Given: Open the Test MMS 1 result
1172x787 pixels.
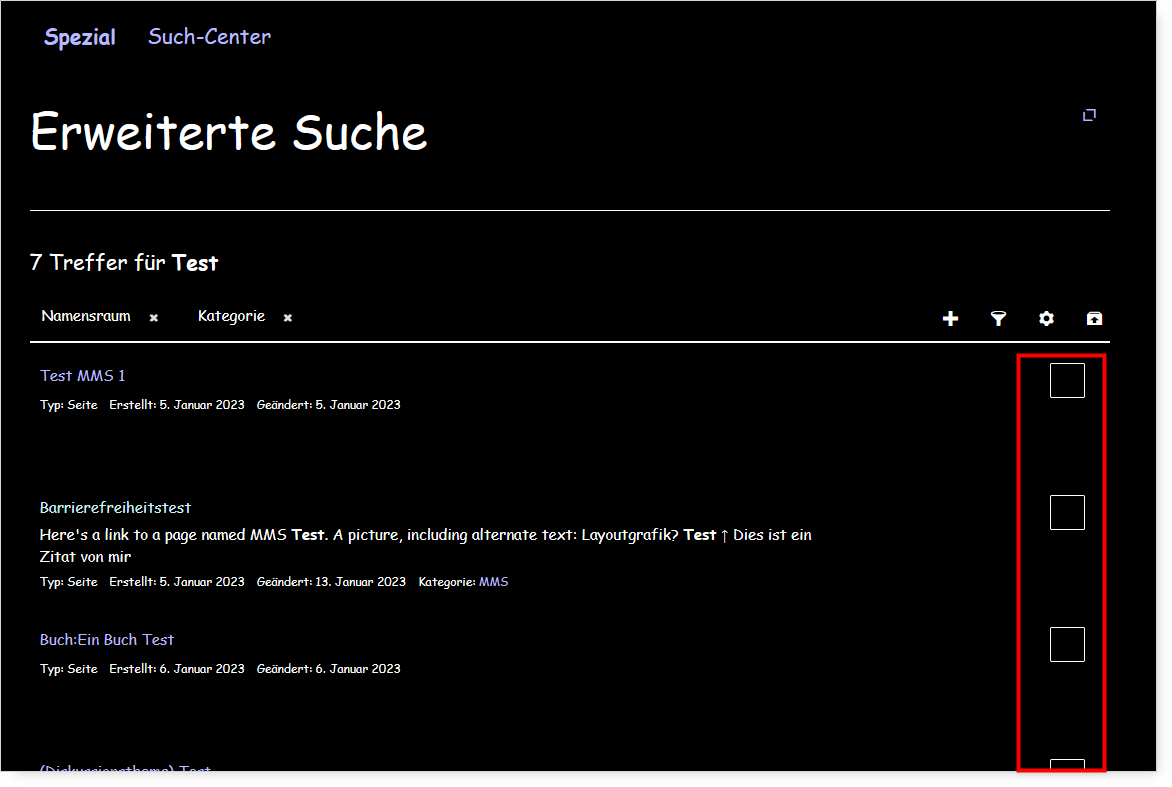Looking at the screenshot, I should (x=82, y=376).
